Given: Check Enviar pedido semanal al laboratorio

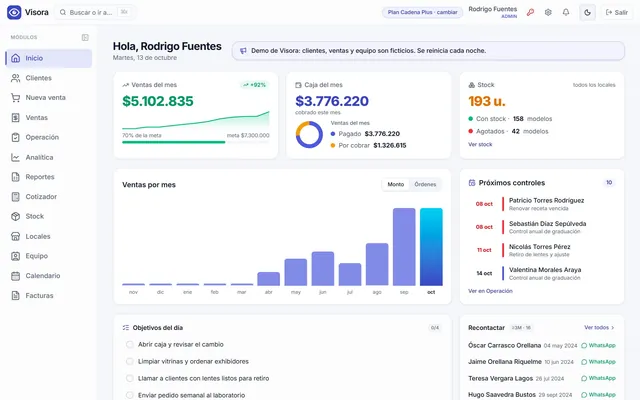Looking at the screenshot, I should click(129, 395).
